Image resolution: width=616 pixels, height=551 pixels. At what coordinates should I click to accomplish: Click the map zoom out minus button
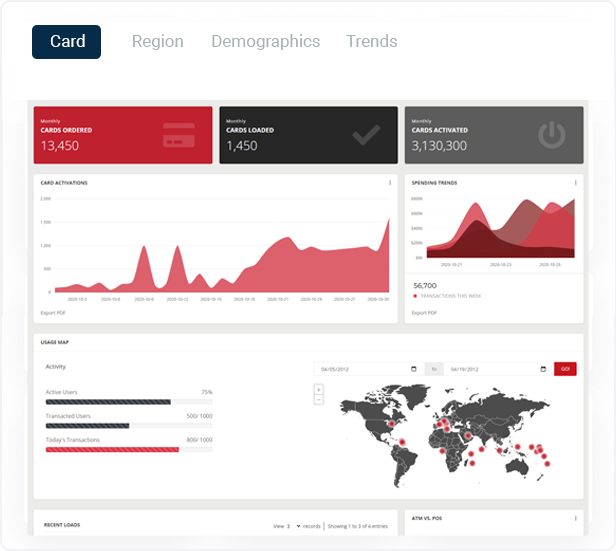point(319,399)
